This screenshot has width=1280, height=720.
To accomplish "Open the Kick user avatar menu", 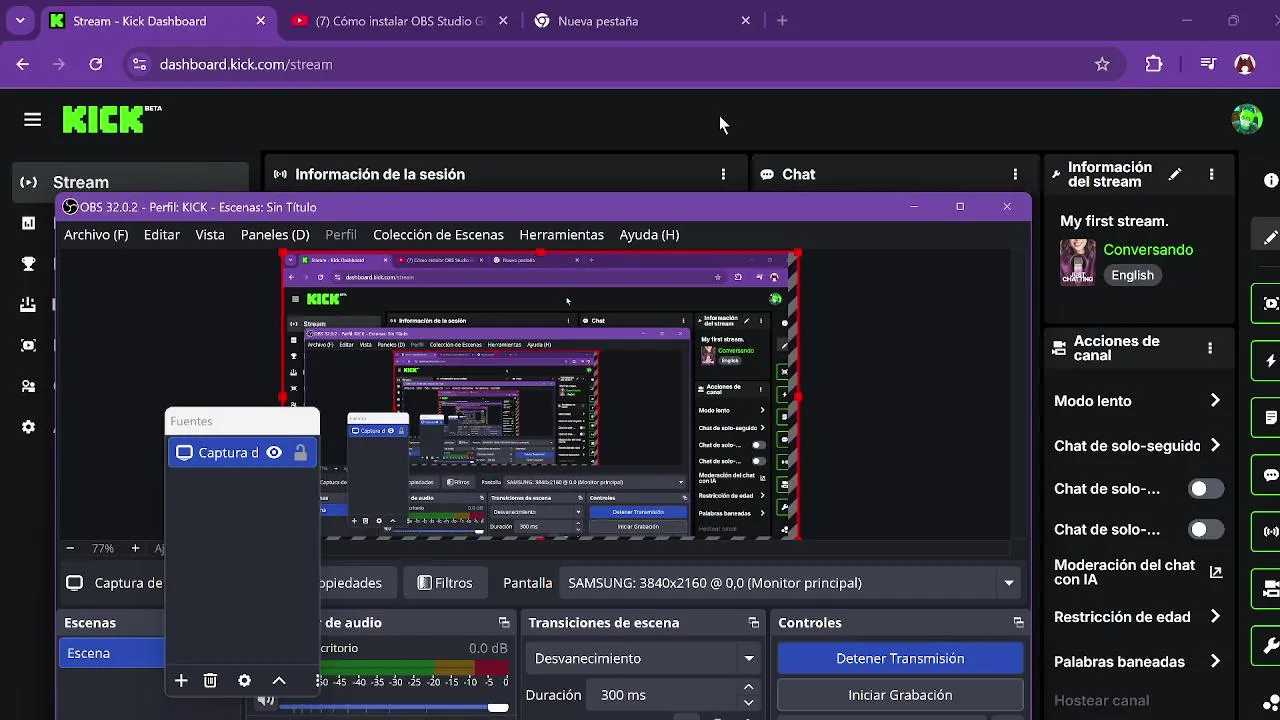I will (1246, 119).
